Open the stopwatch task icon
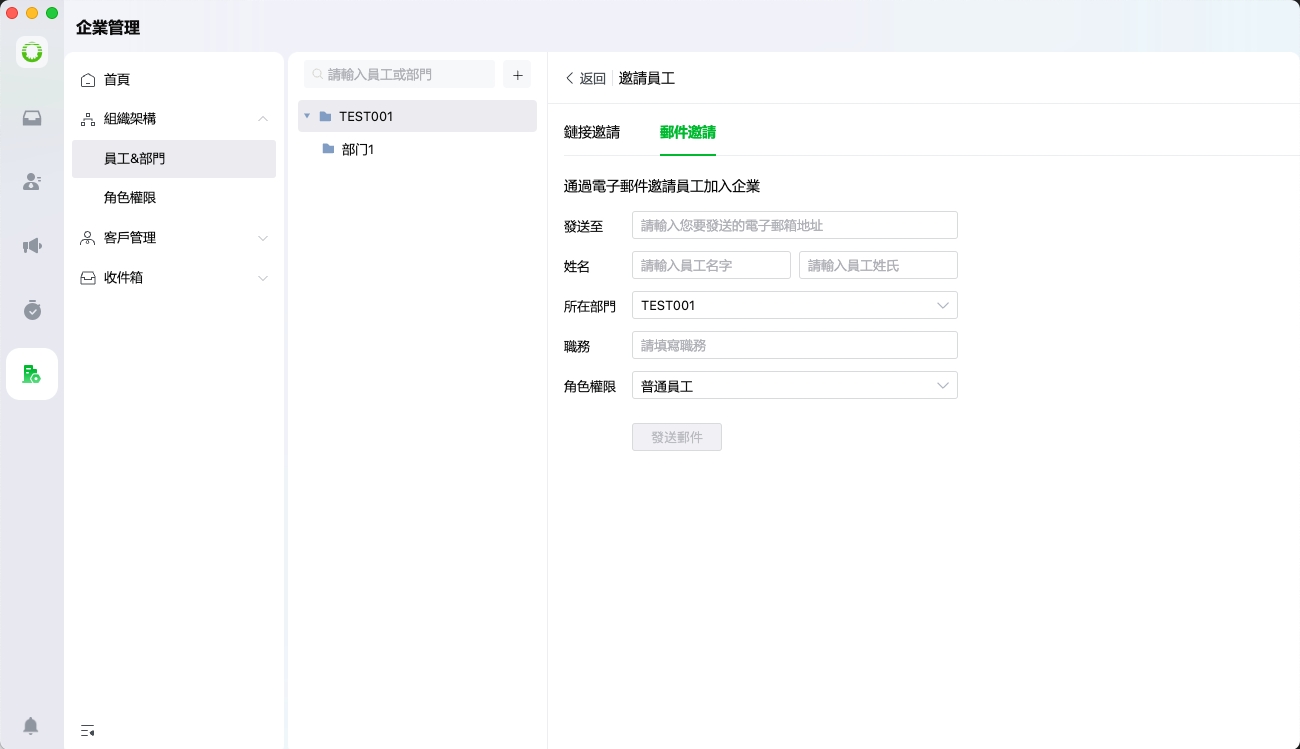 (32, 310)
